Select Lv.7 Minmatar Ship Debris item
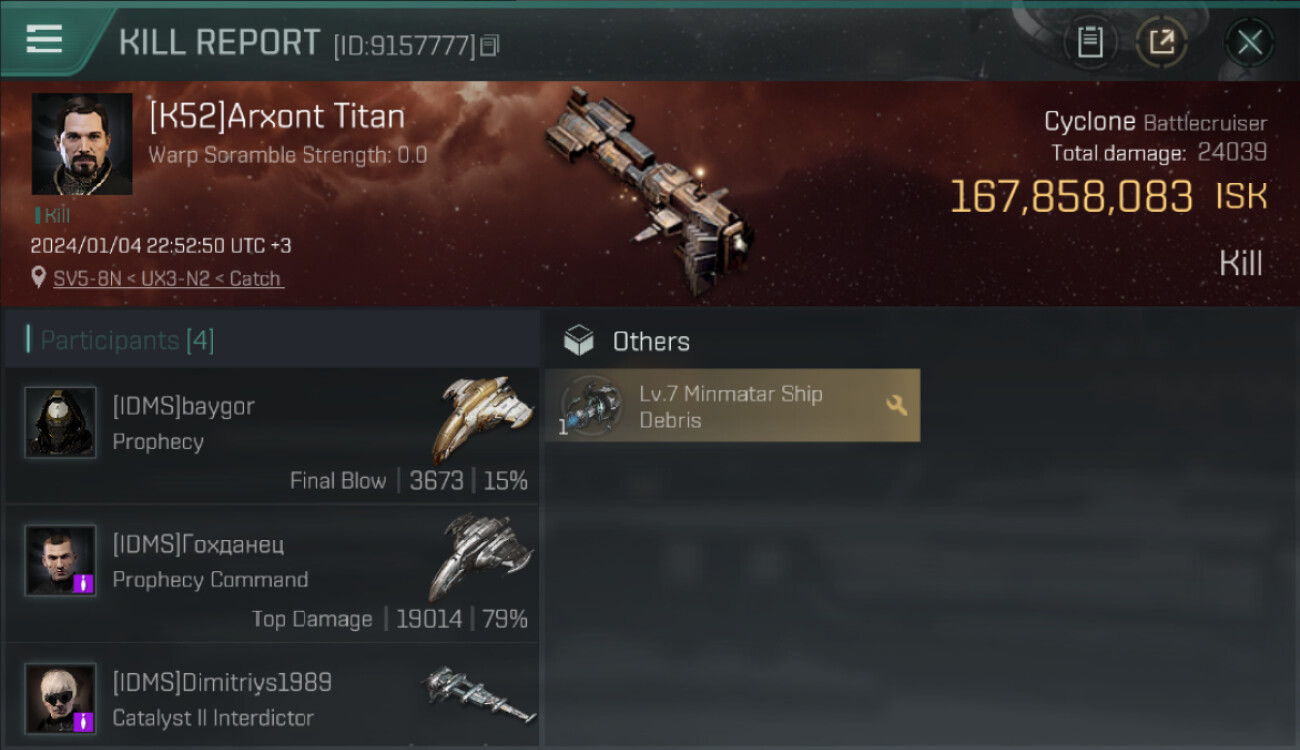 (732, 405)
